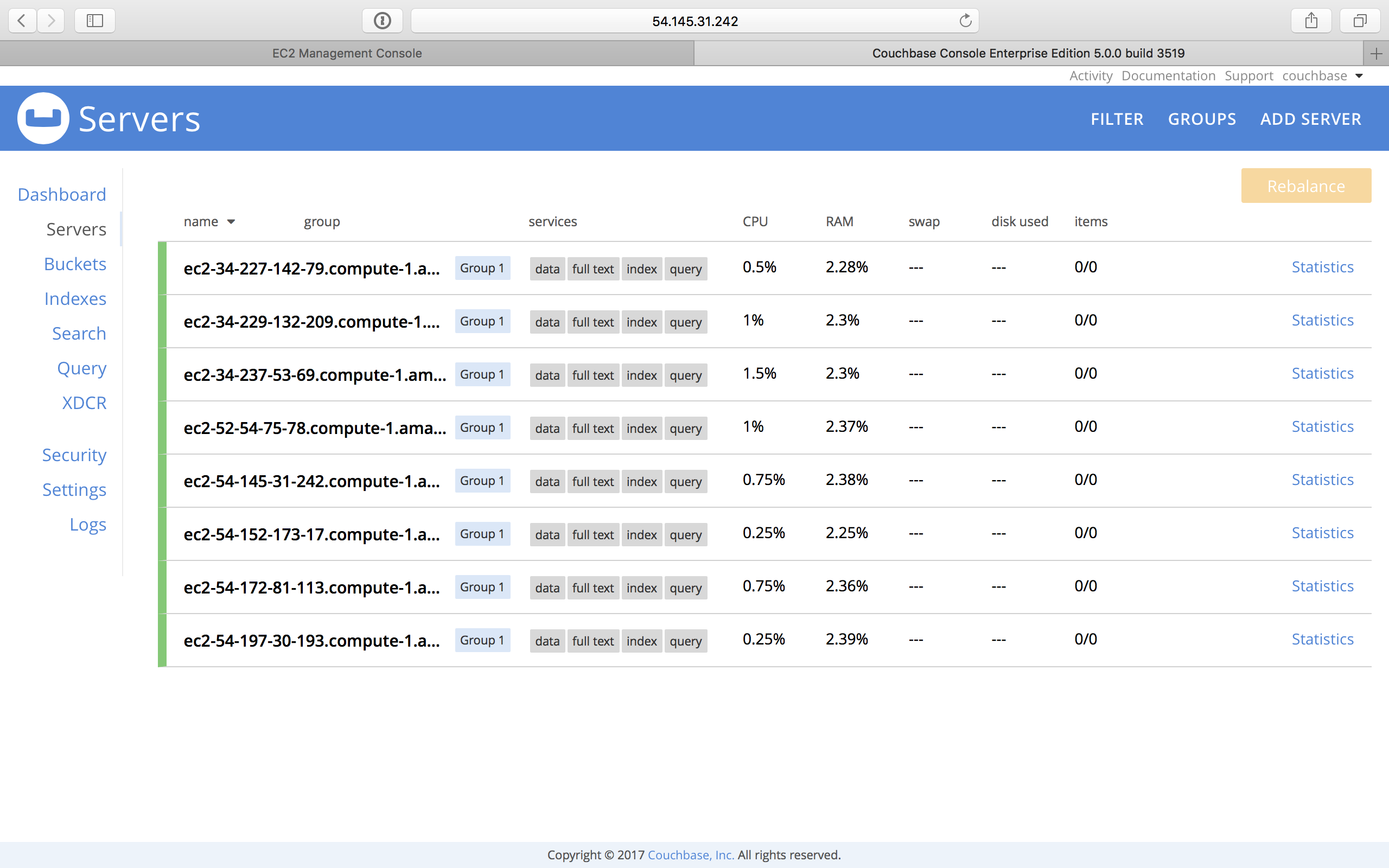Go to Indexes in the sidebar

point(75,298)
